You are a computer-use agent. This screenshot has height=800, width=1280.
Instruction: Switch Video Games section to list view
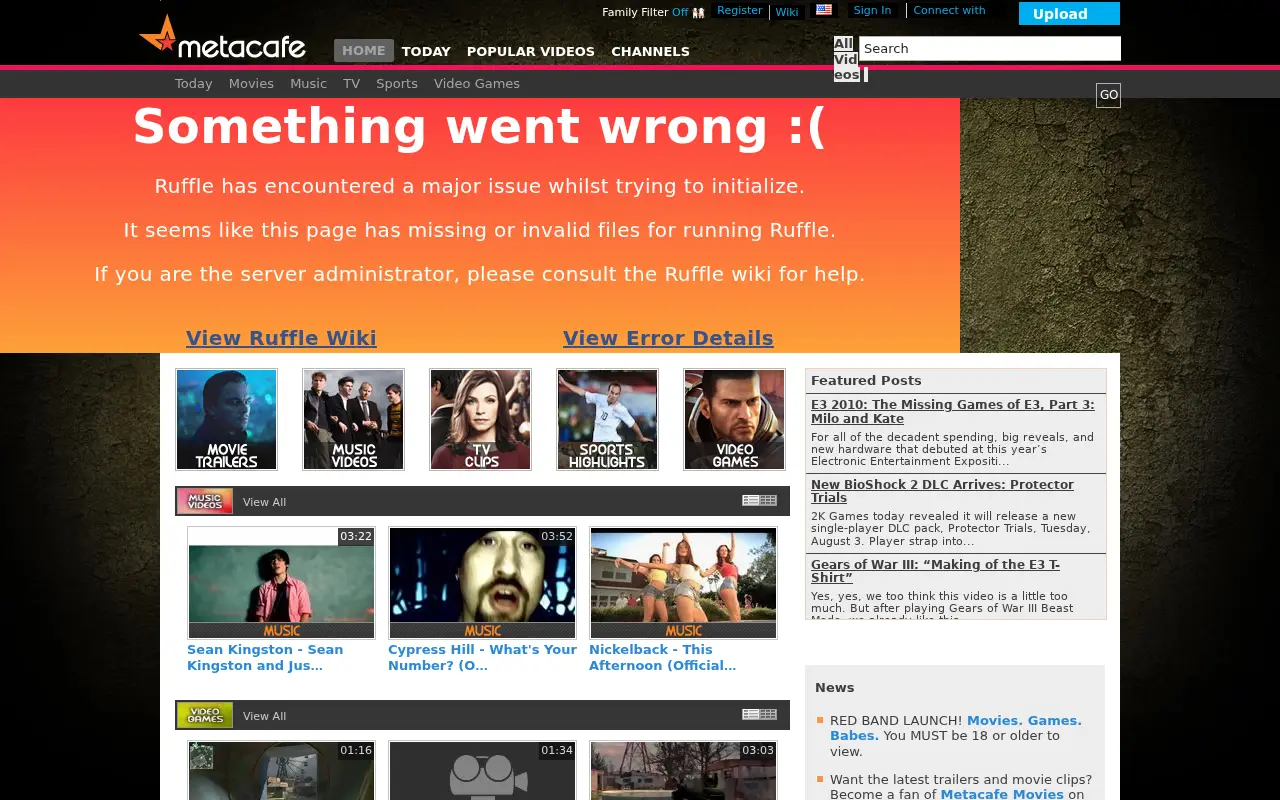pos(750,714)
